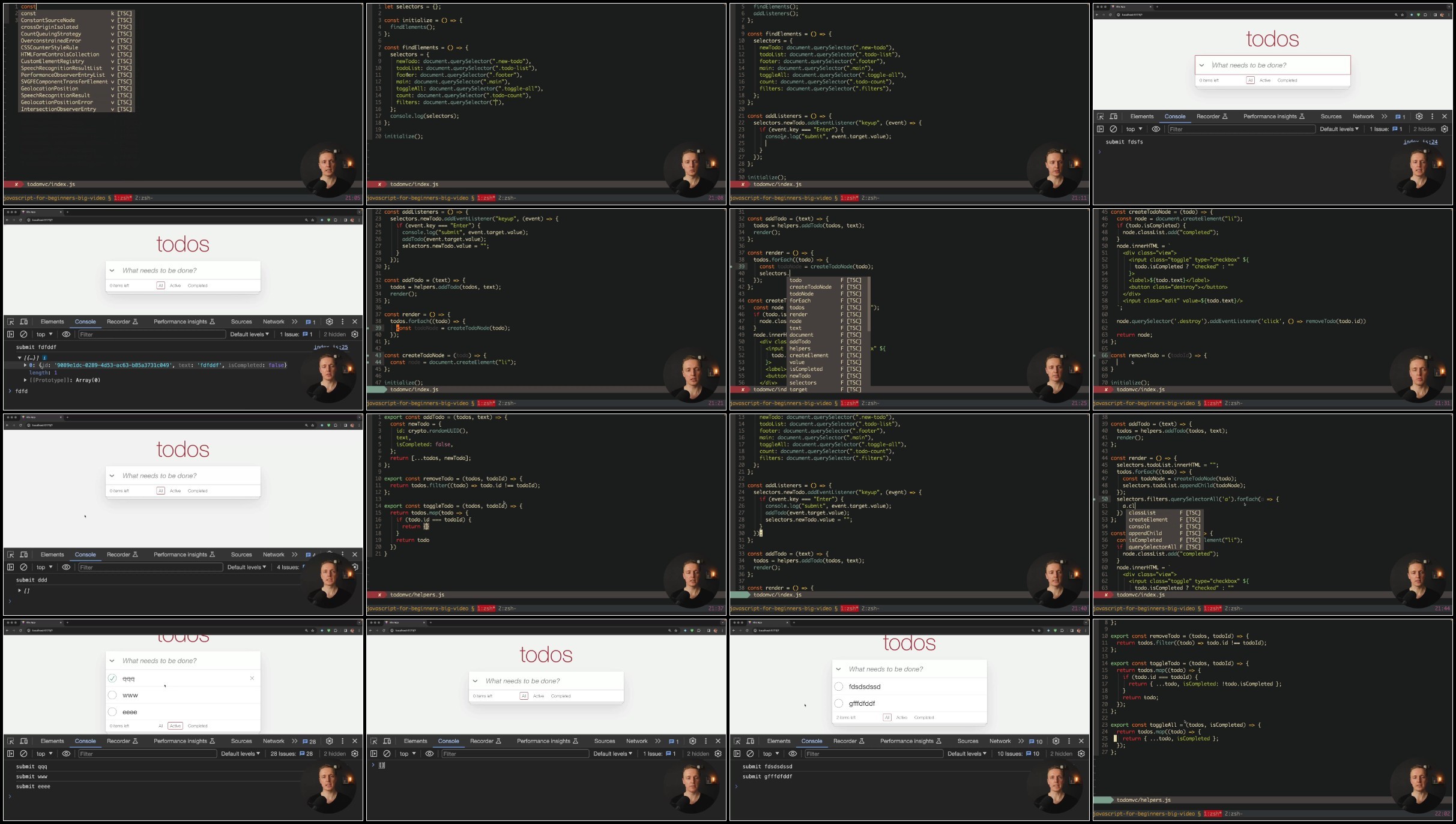The height and width of the screenshot is (824, 1456).
Task: Switch to Sources tab in "submit fdsfs" DevTools
Action: [x=1331, y=116]
